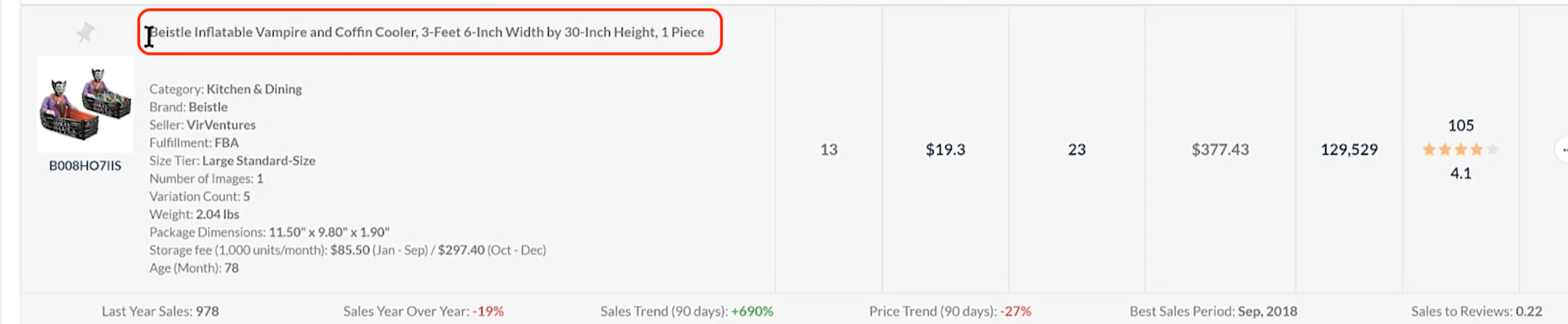The height and width of the screenshot is (324, 1568).
Task: Click the star rating icons
Action: [x=1460, y=149]
